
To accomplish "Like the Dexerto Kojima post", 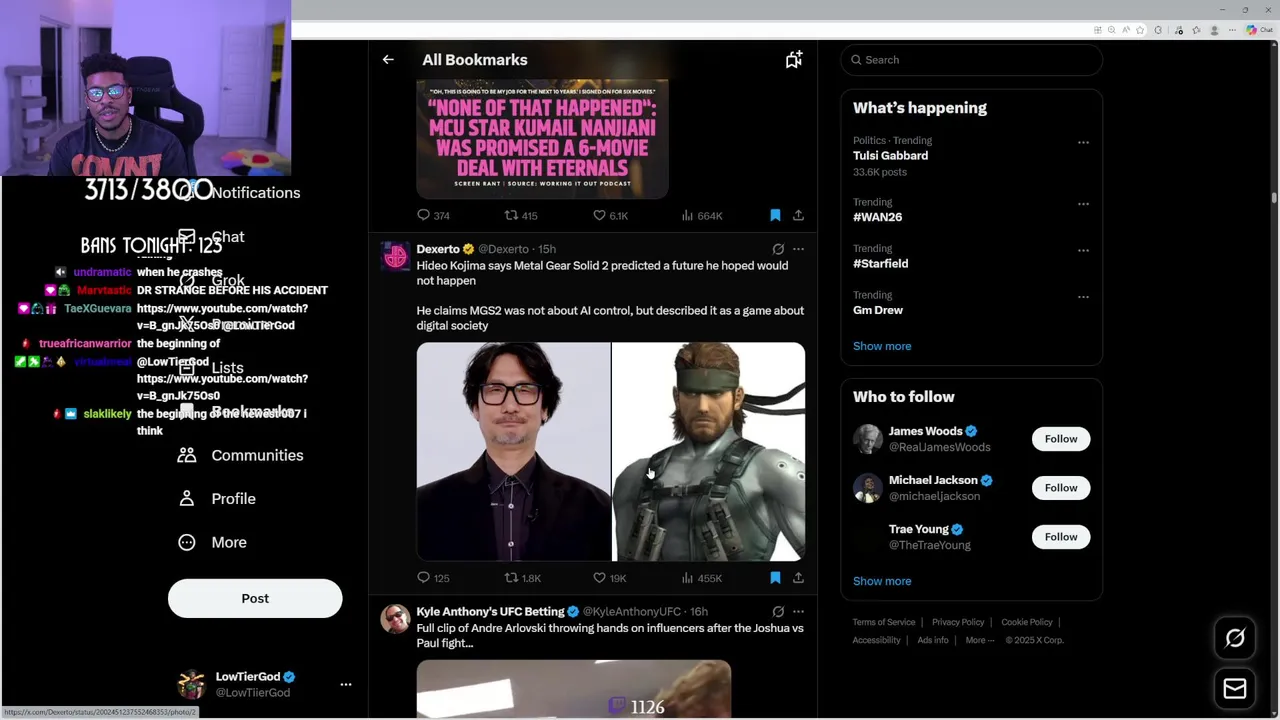I will click(599, 577).
